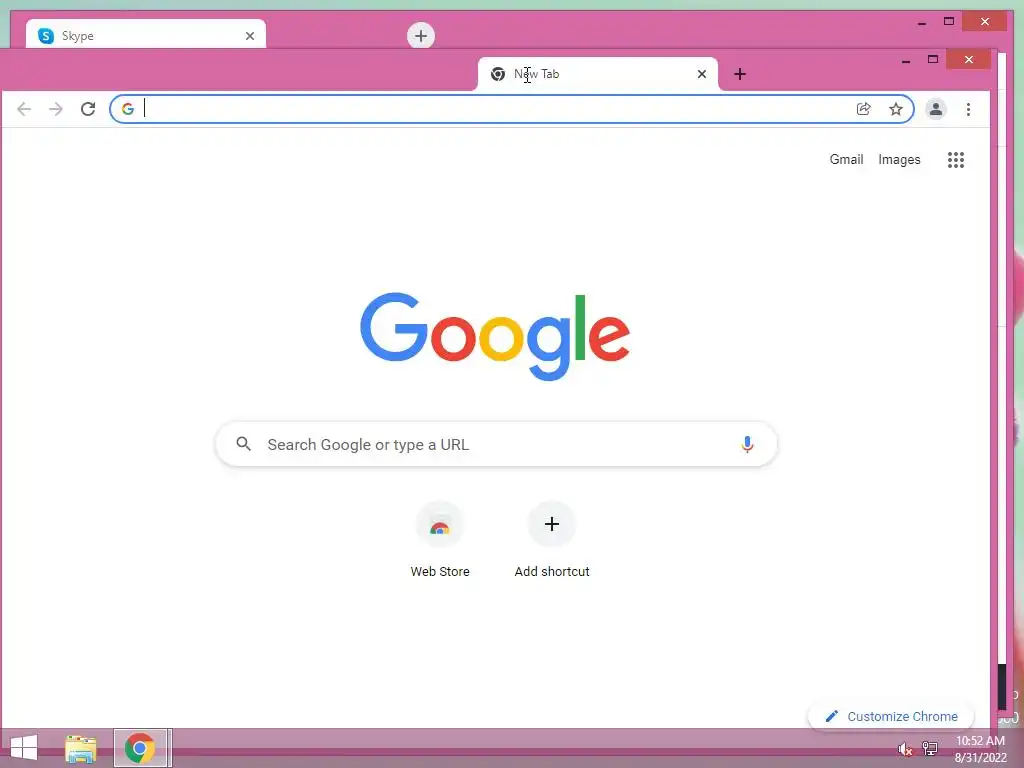Open the Web Store shortcut icon
The width and height of the screenshot is (1024, 768).
pos(440,525)
